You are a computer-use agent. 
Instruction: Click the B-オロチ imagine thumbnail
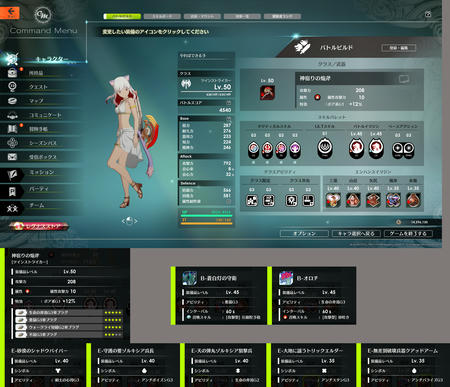pyautogui.click(x=286, y=278)
